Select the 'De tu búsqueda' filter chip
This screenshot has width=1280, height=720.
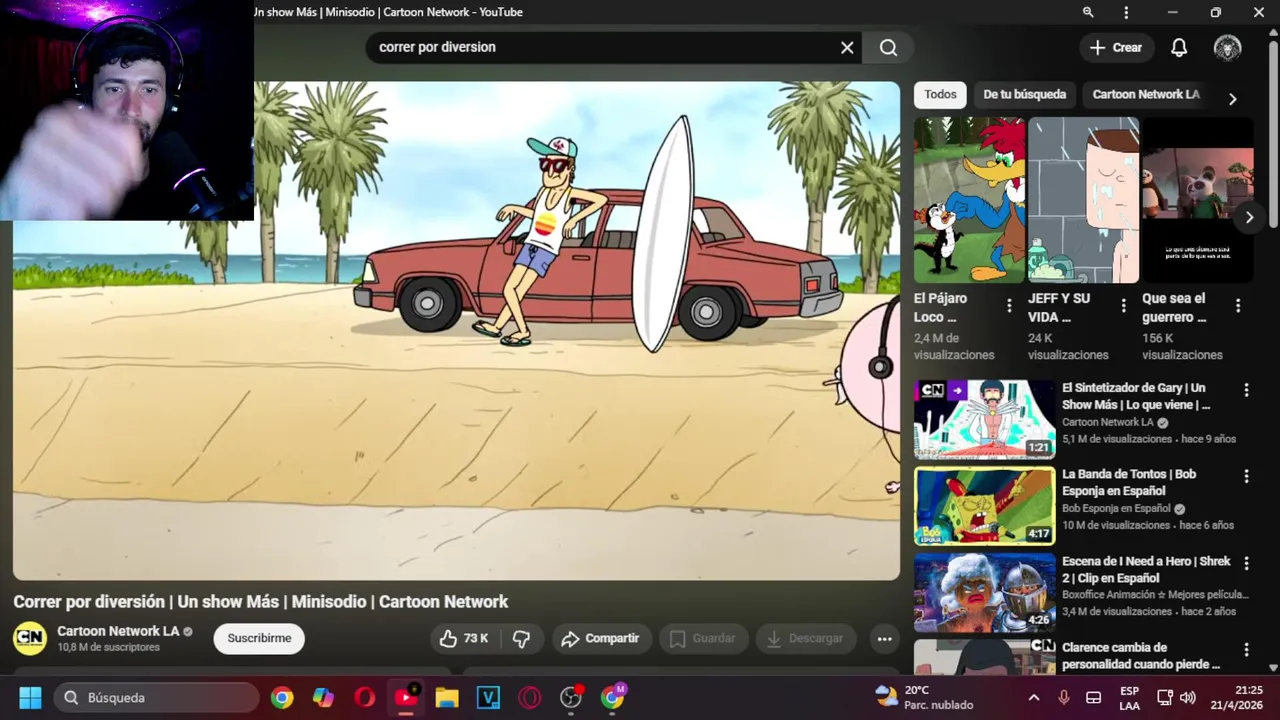point(1024,94)
